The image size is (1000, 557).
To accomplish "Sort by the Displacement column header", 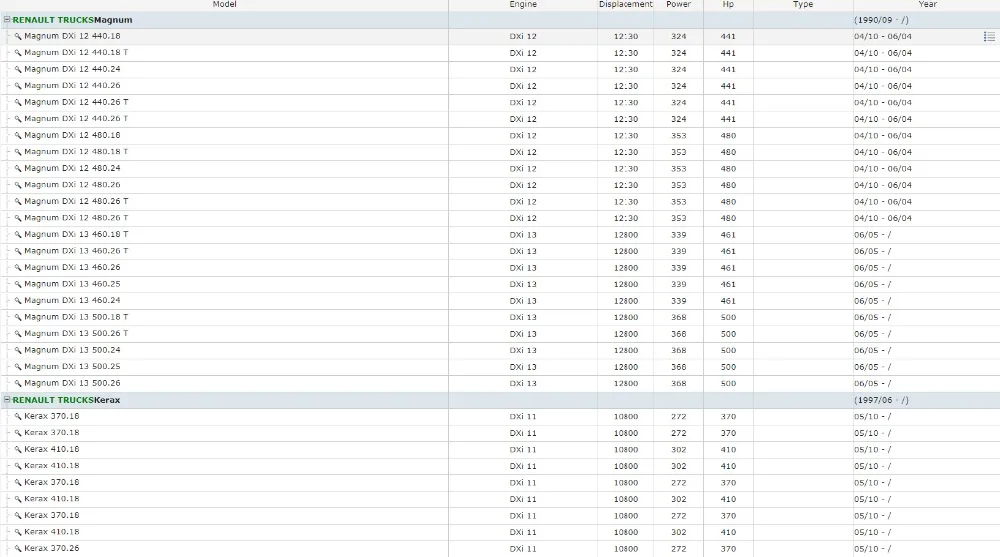I will click(626, 4).
